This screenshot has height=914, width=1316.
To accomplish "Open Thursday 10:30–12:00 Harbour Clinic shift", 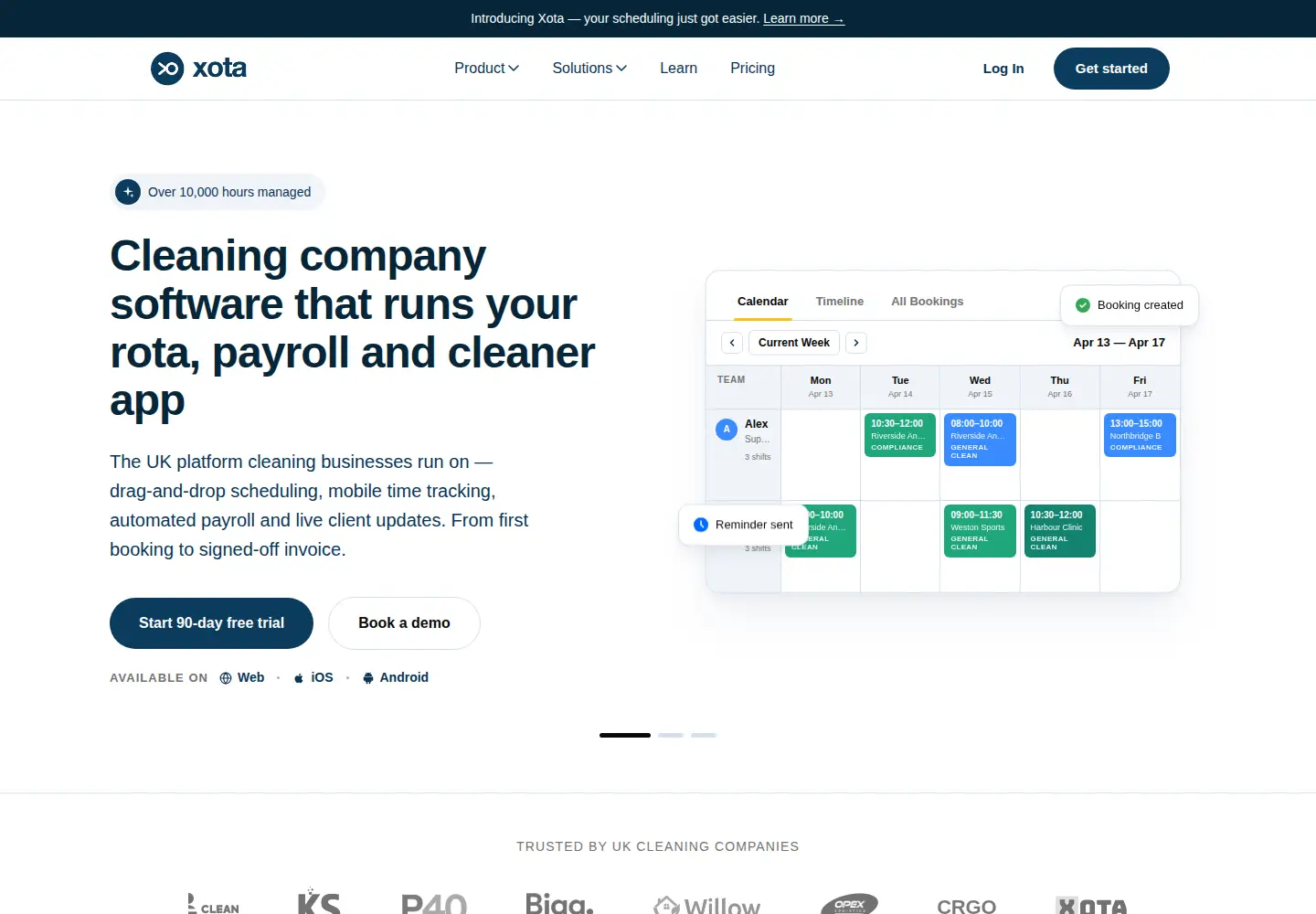I will coord(1060,531).
